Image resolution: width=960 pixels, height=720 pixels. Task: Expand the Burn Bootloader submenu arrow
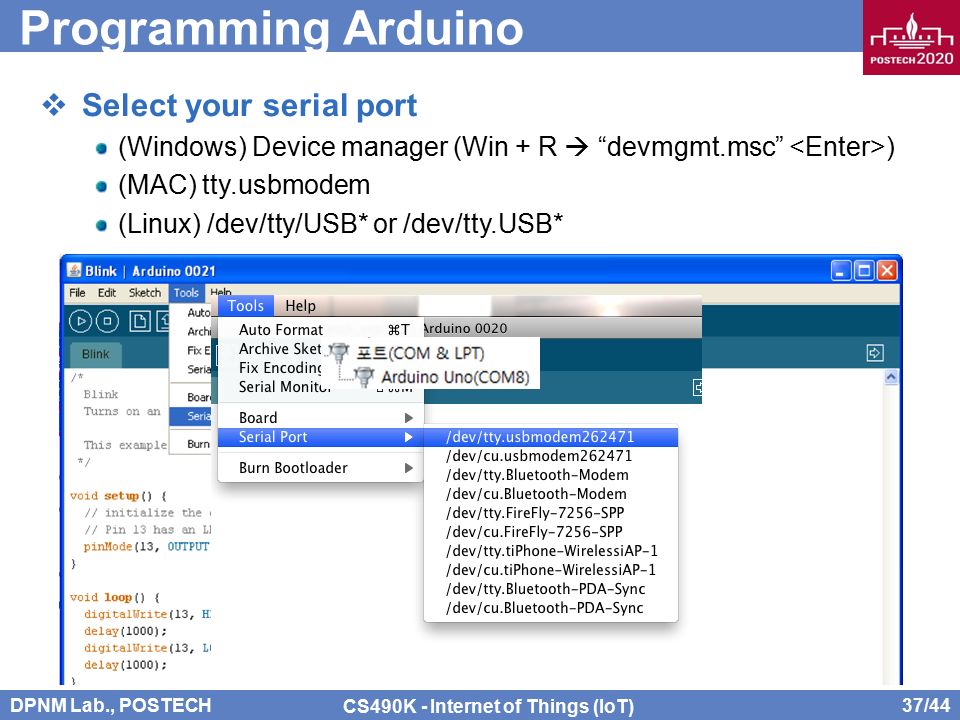tap(408, 468)
